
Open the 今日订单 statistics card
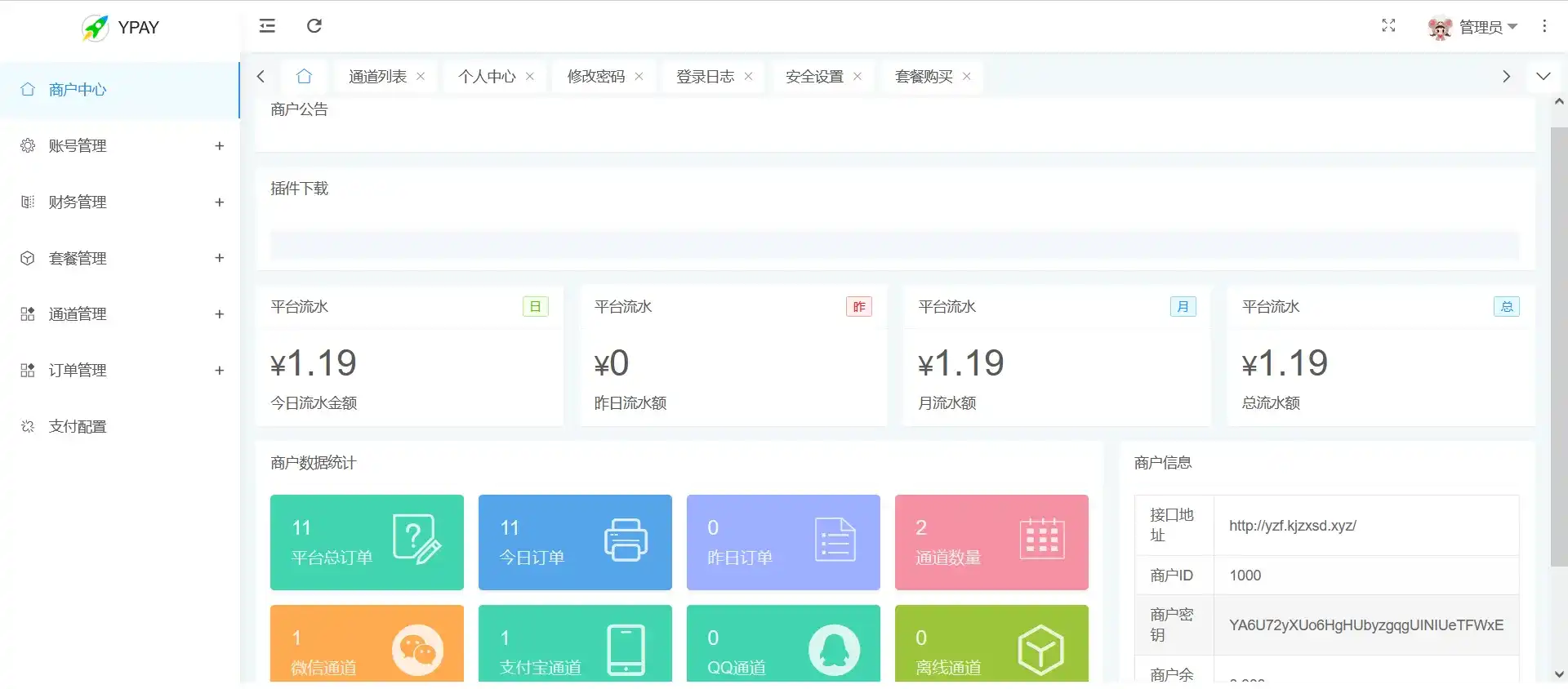pos(575,542)
